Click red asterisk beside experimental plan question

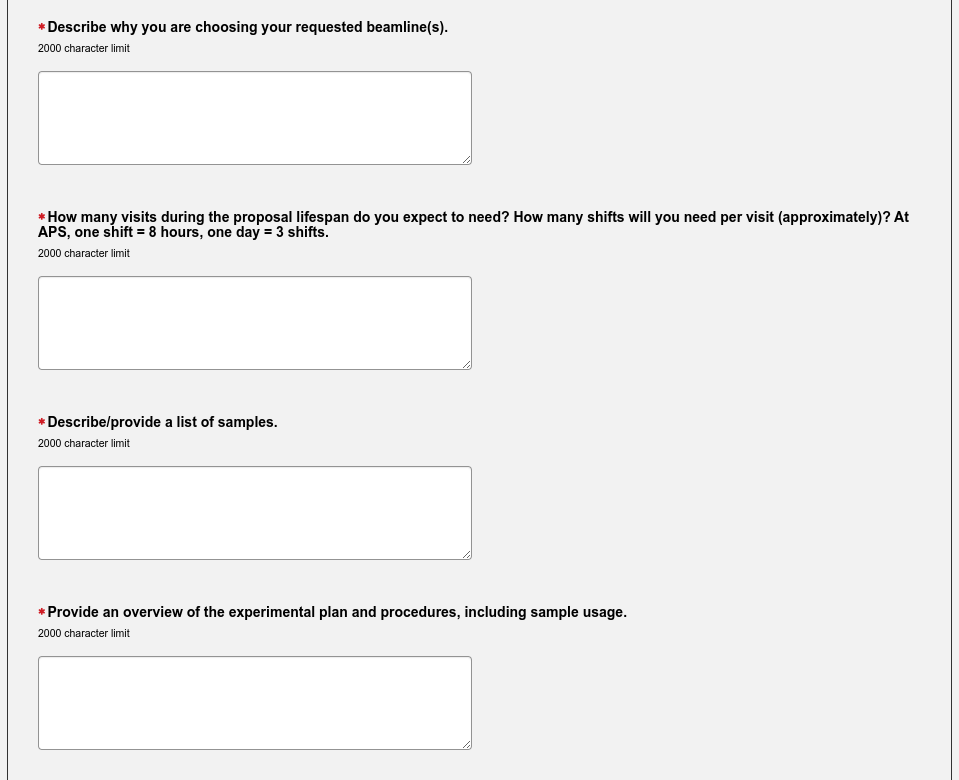point(42,612)
